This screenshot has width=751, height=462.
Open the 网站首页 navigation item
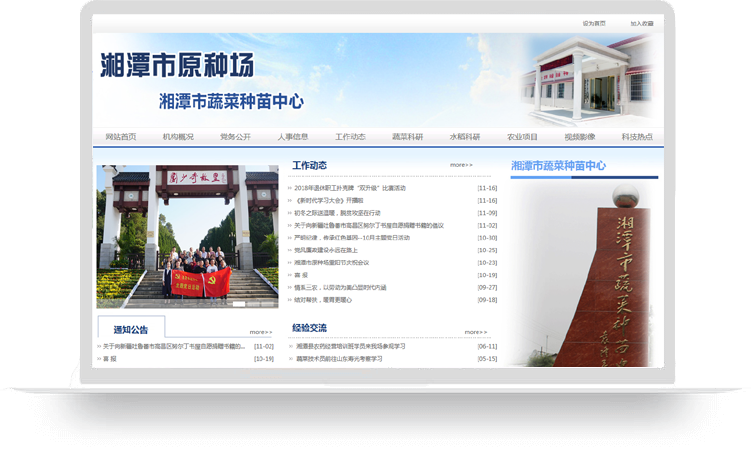coord(120,137)
